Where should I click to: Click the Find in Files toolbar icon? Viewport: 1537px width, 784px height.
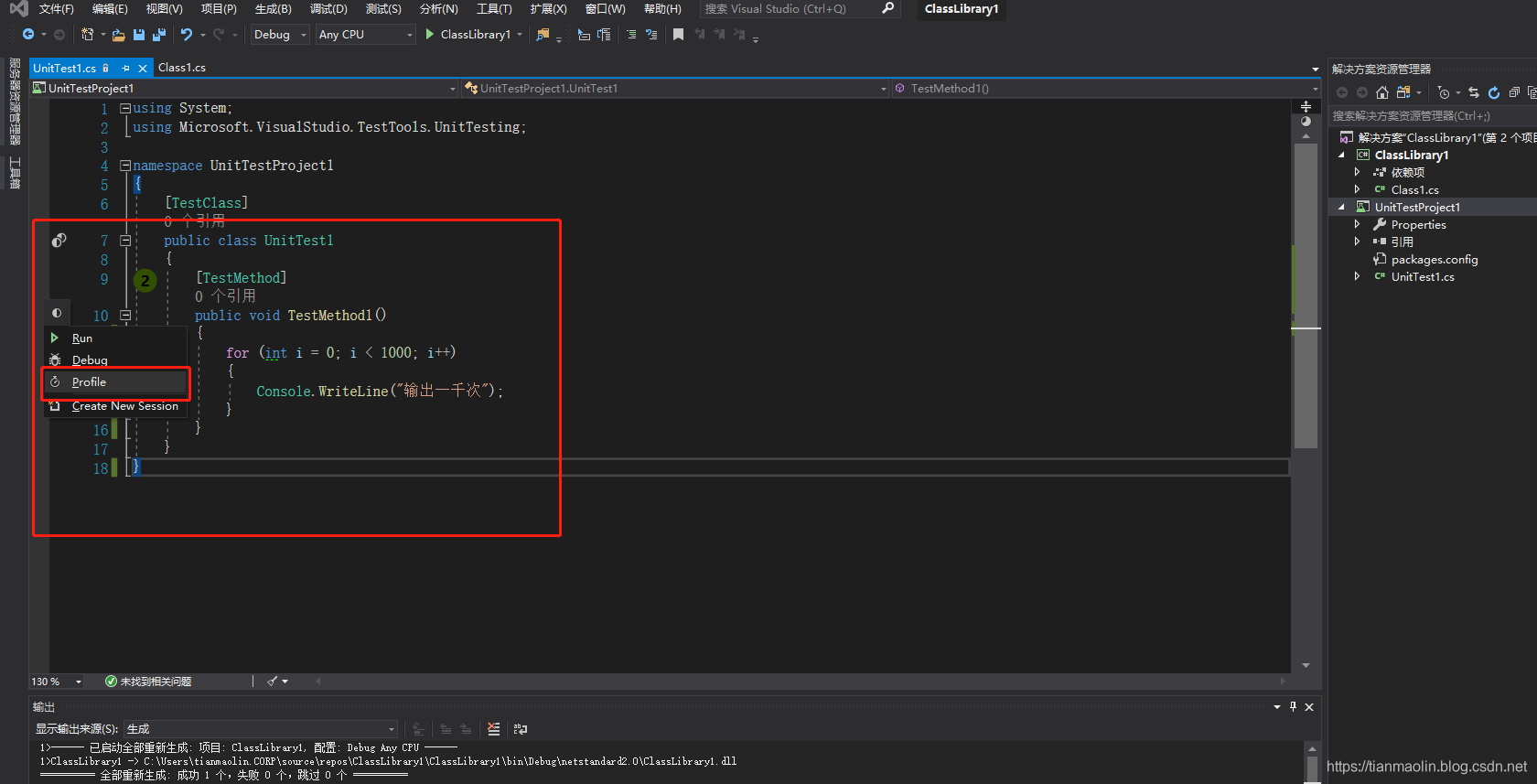click(x=543, y=35)
